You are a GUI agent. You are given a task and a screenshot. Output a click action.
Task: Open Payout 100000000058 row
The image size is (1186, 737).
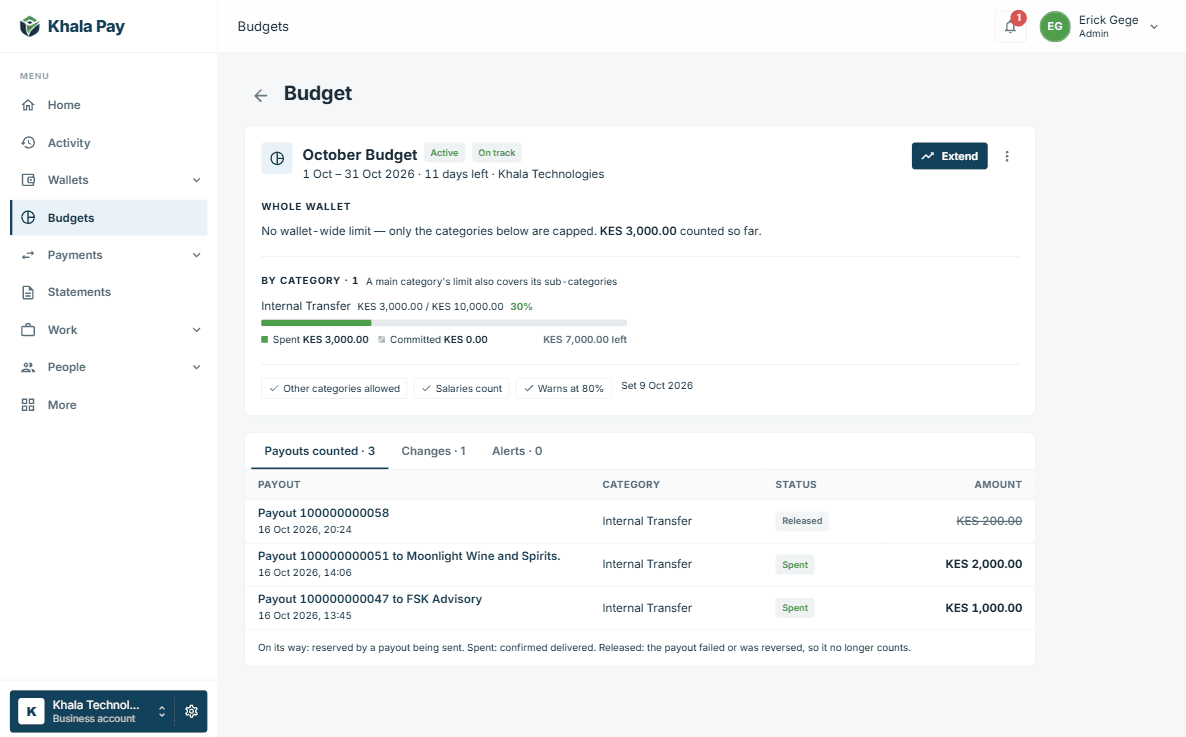(x=640, y=521)
